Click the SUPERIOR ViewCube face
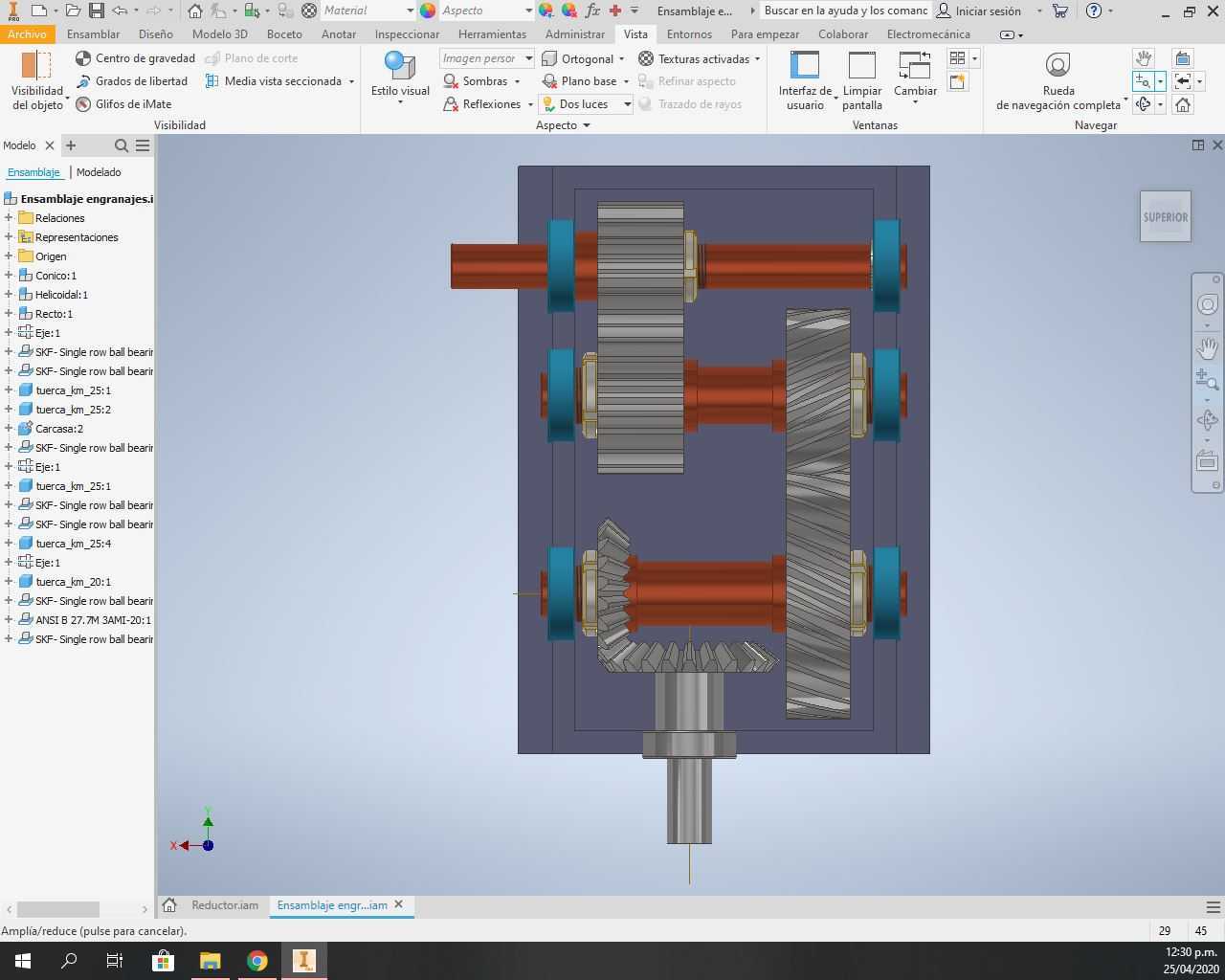1225x980 pixels. [x=1166, y=217]
